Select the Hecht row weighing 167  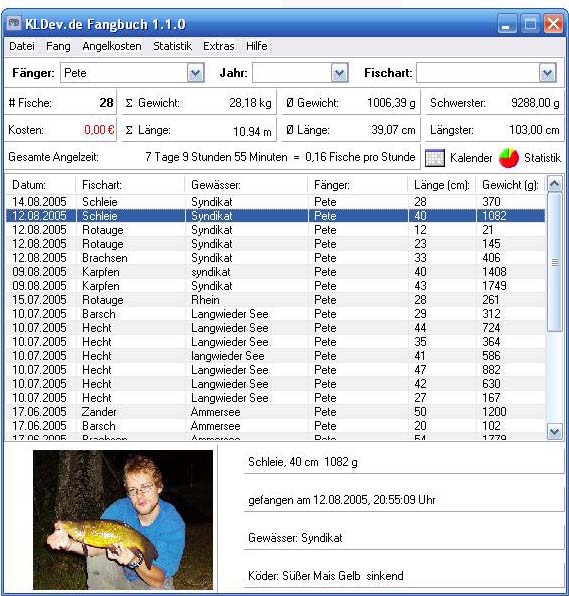[276, 398]
